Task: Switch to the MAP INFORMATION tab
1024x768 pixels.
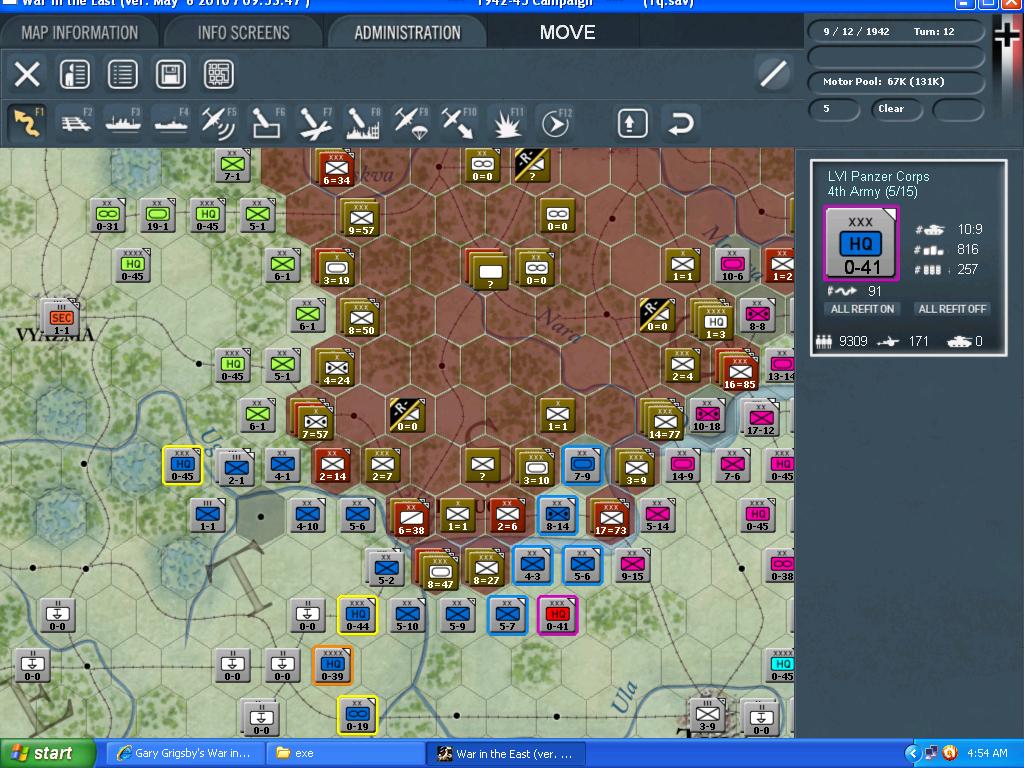Action: tap(80, 33)
